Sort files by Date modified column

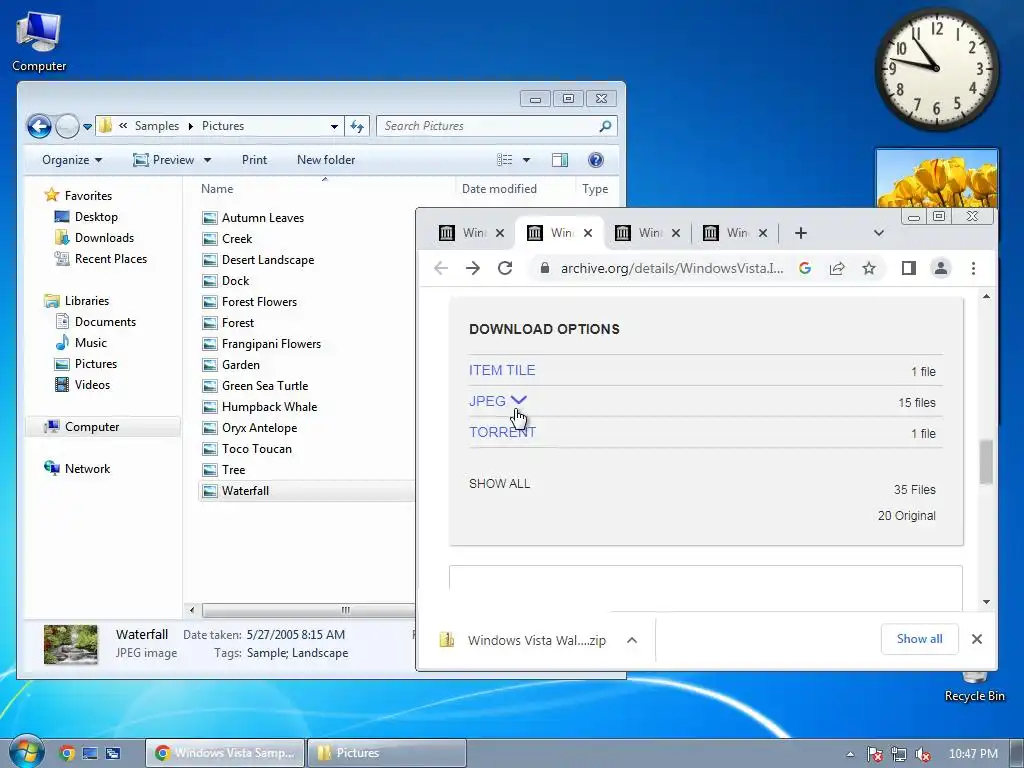tap(499, 189)
